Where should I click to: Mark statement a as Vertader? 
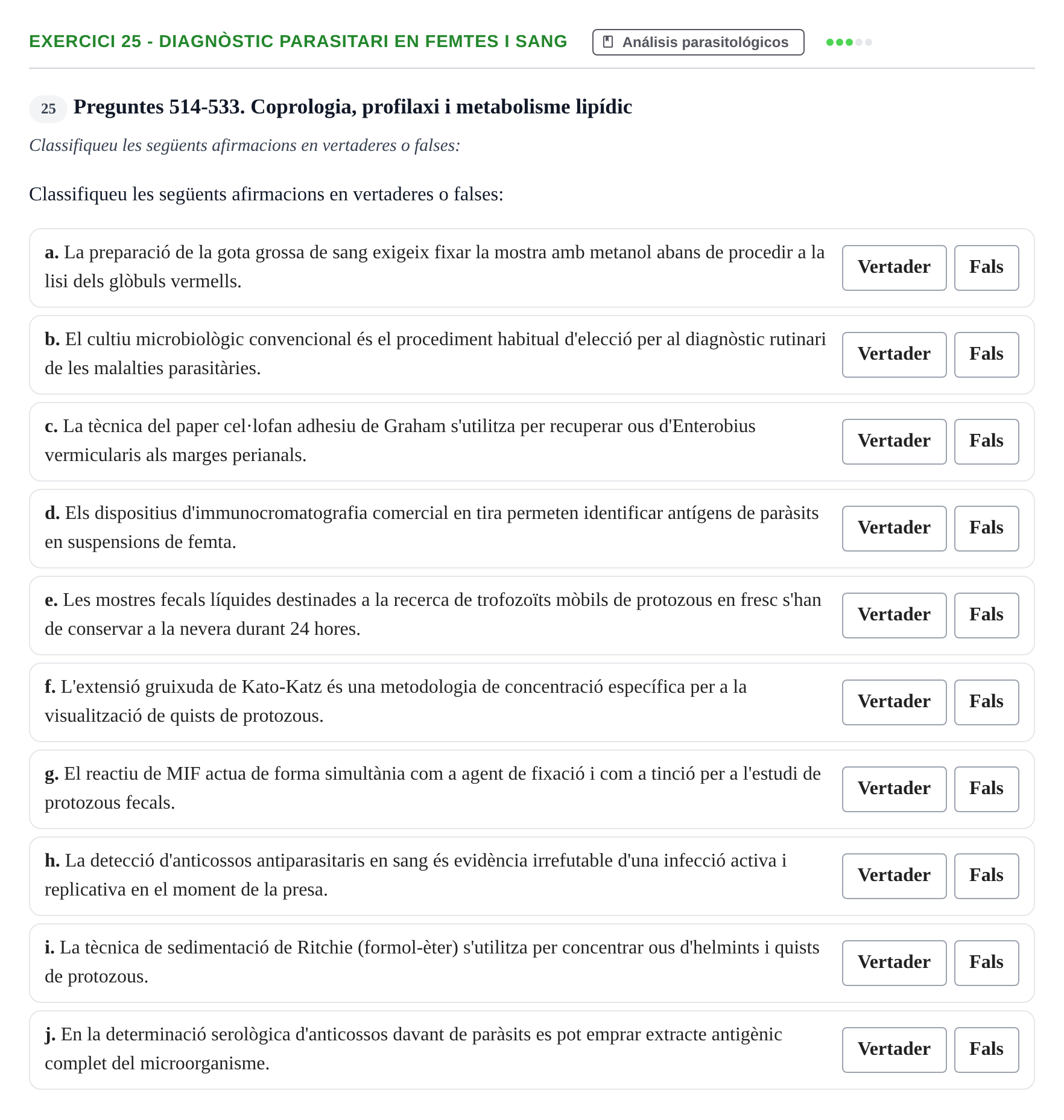(x=894, y=268)
